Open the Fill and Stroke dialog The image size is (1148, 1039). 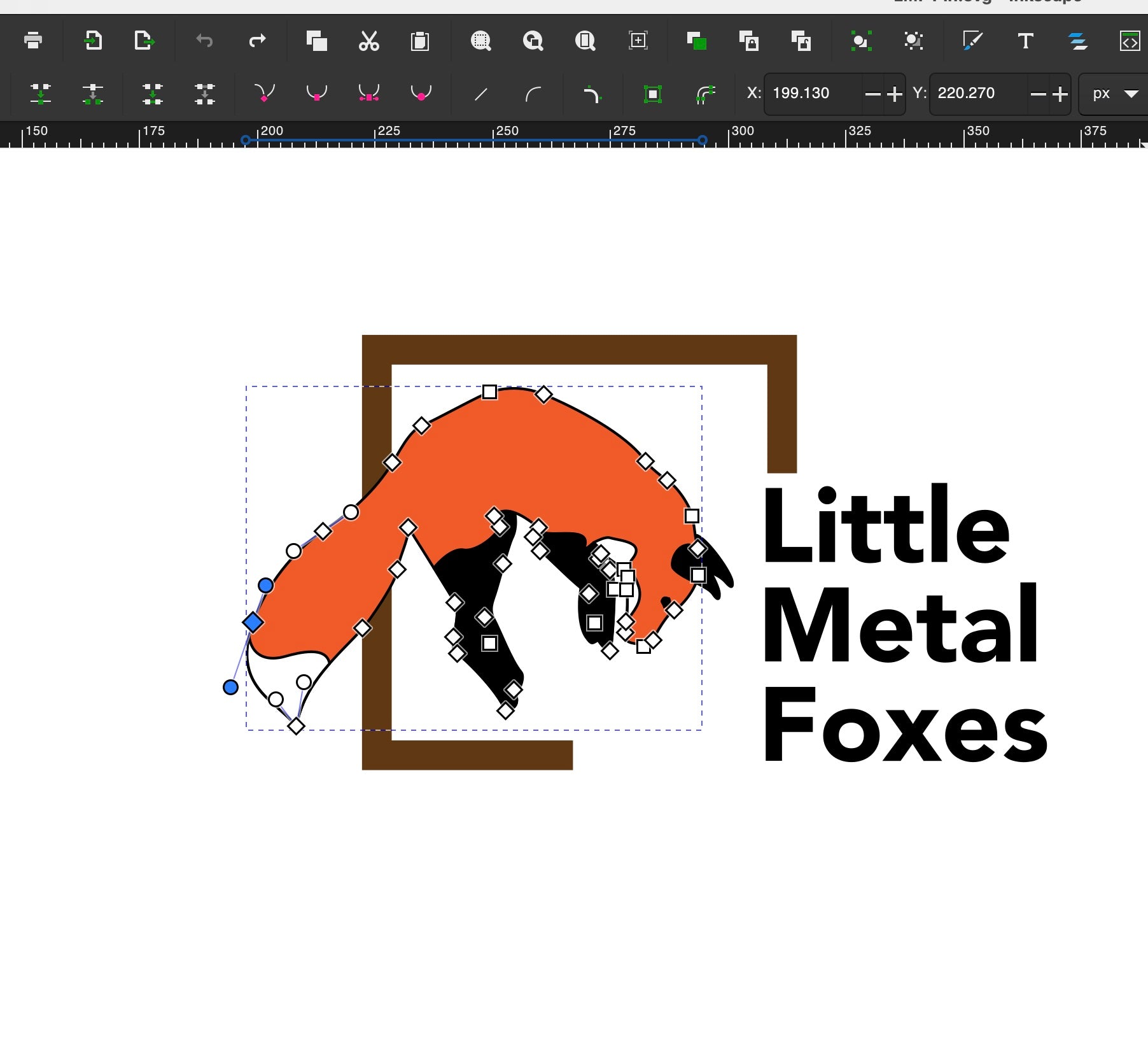972,41
